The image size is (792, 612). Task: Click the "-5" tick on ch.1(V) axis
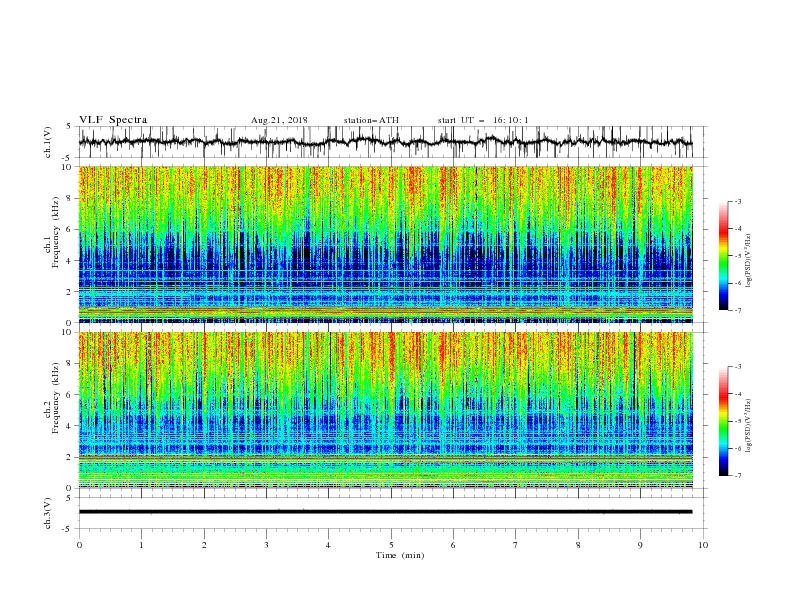68,158
